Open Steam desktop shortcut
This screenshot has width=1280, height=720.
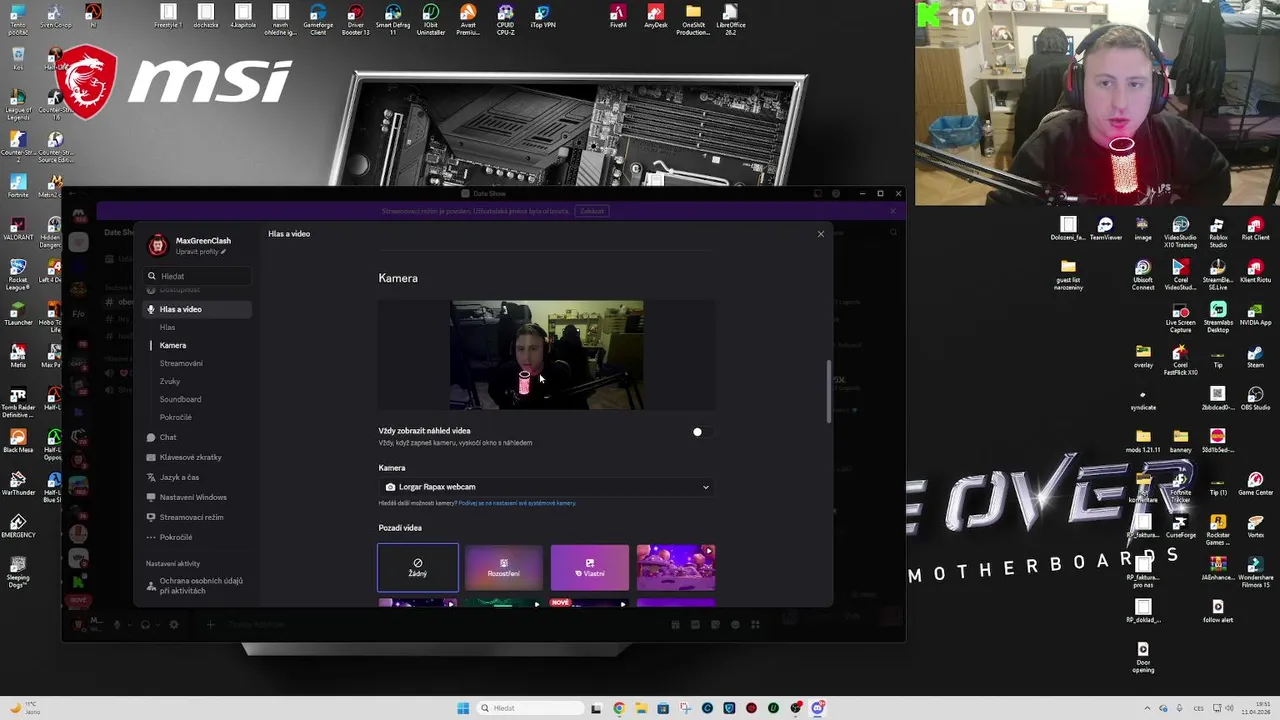tap(1255, 357)
